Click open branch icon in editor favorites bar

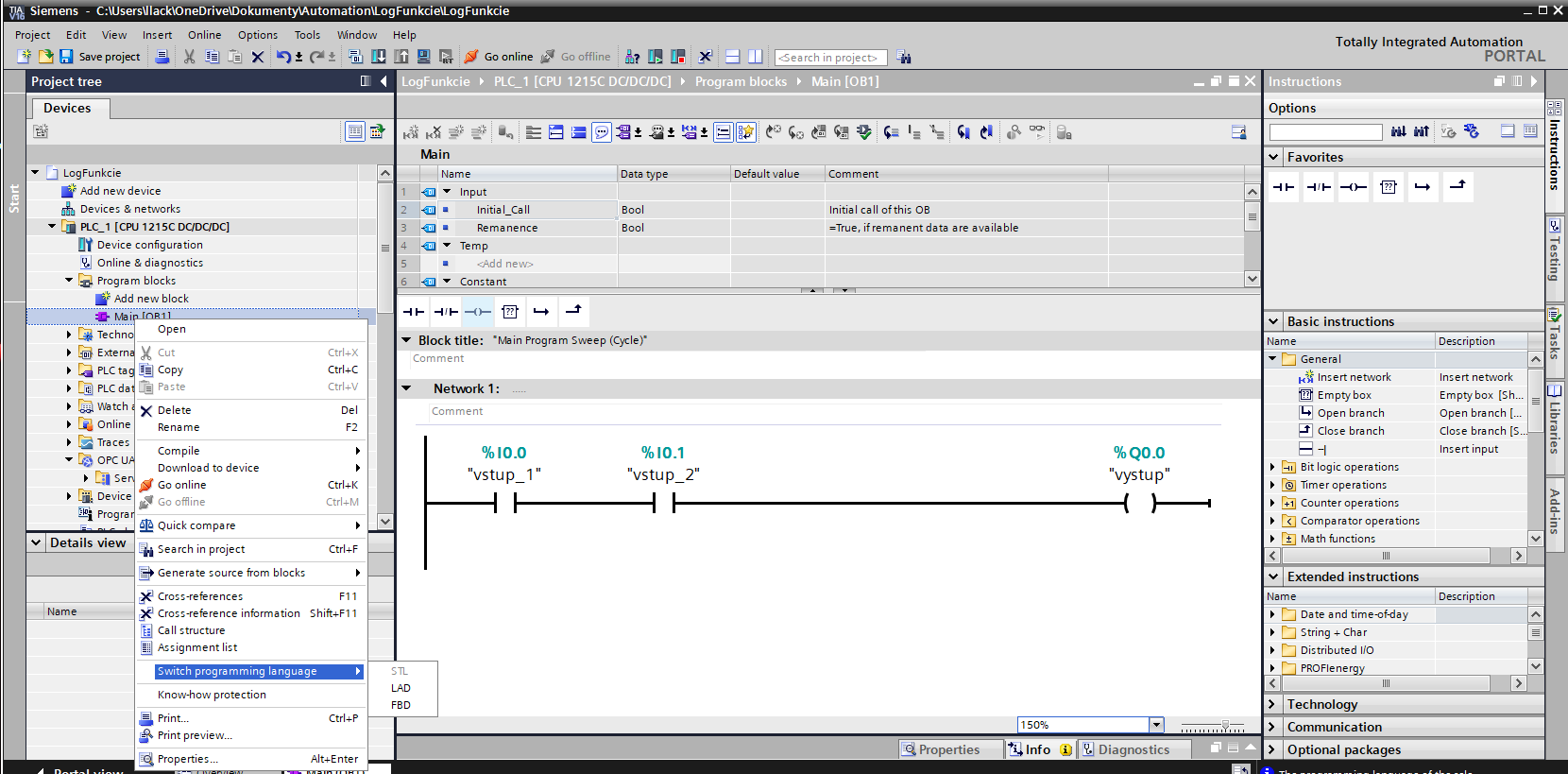click(541, 311)
